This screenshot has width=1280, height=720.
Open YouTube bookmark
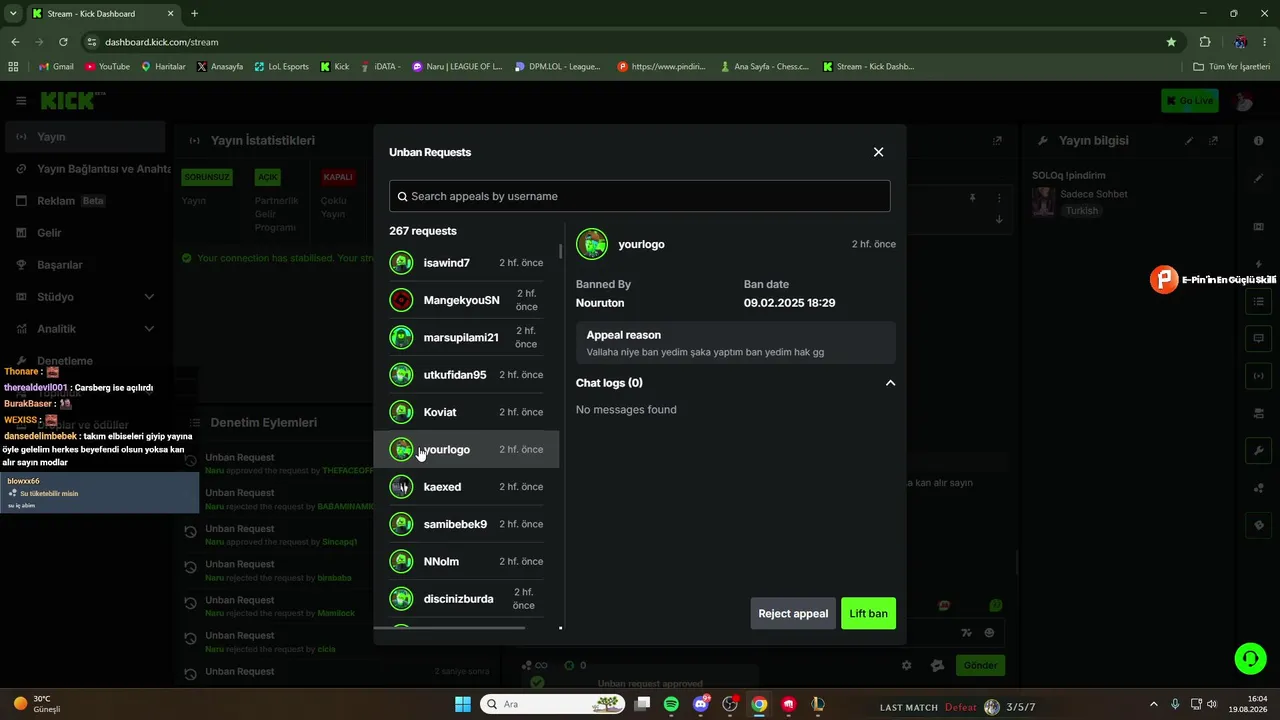pos(107,67)
